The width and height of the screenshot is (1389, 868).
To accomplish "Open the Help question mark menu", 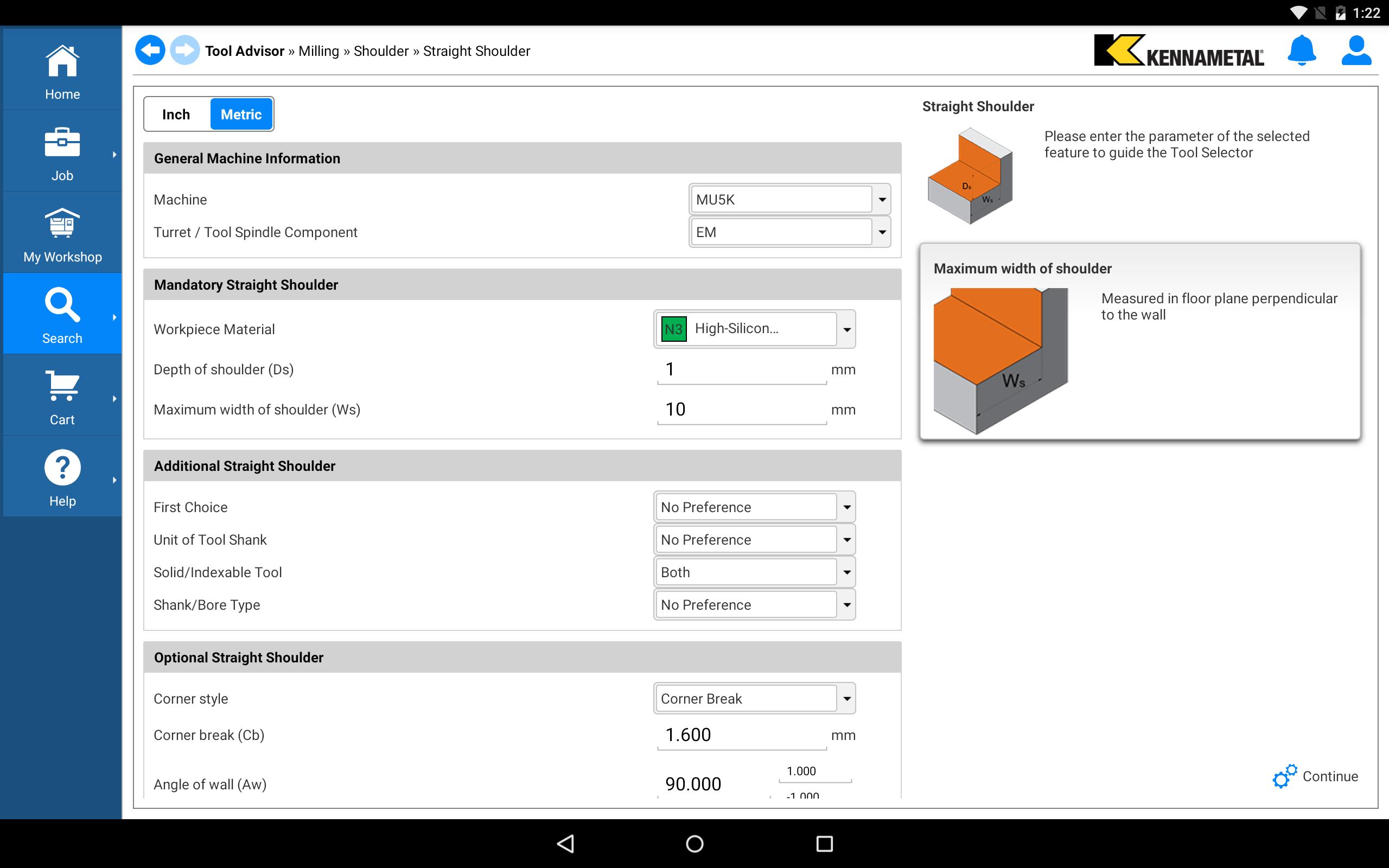I will pos(62,477).
